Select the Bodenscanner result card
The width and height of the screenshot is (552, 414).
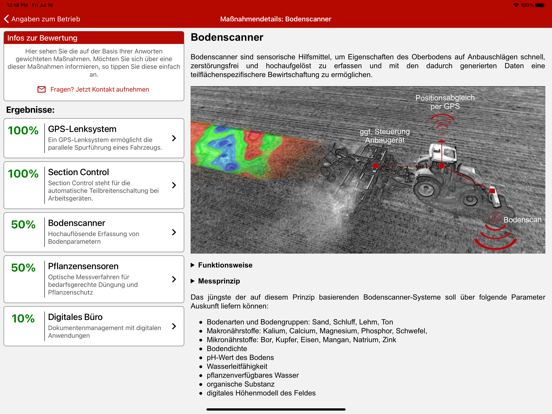click(x=94, y=232)
